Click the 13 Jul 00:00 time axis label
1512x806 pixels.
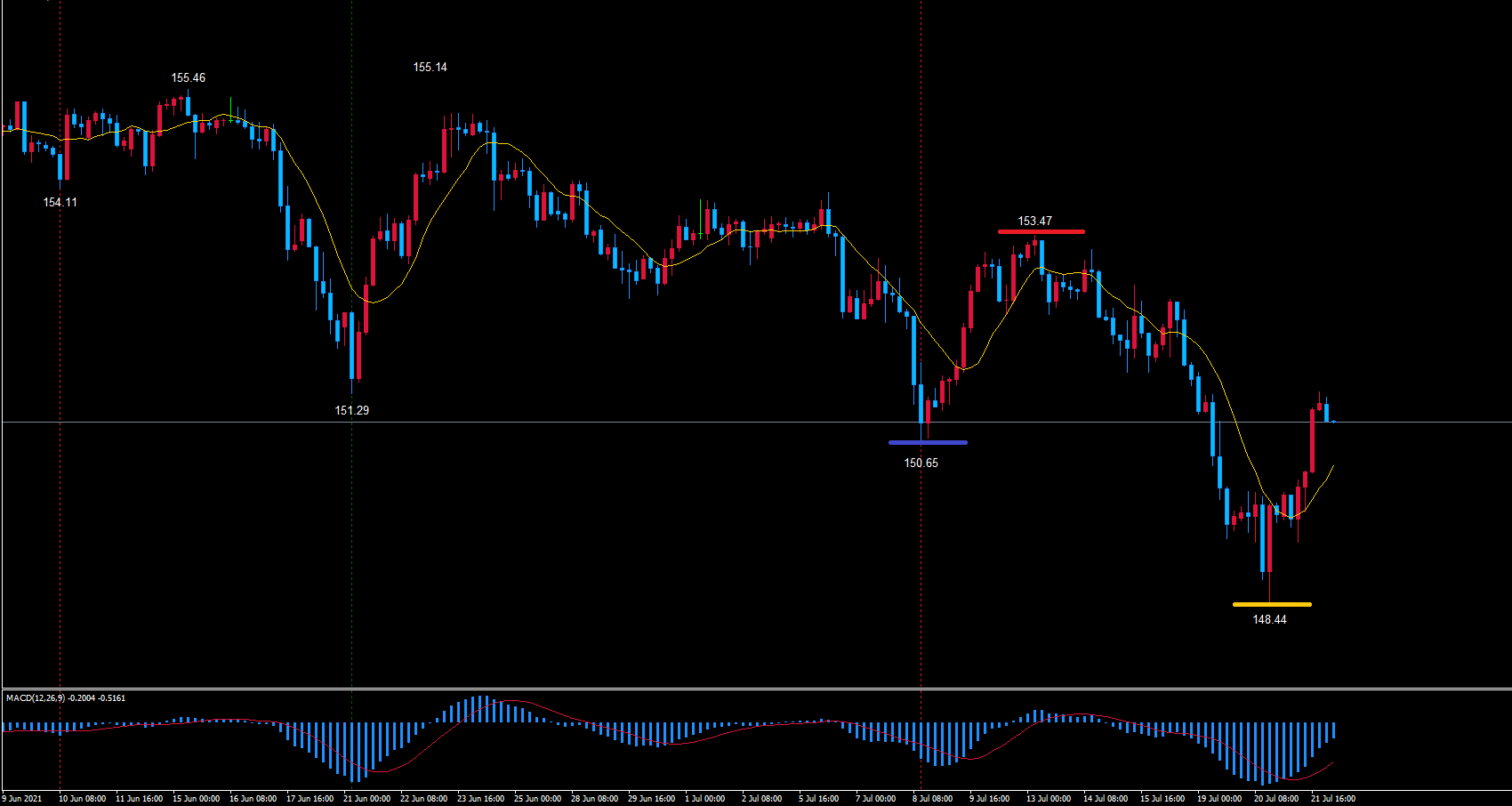tap(1048, 799)
